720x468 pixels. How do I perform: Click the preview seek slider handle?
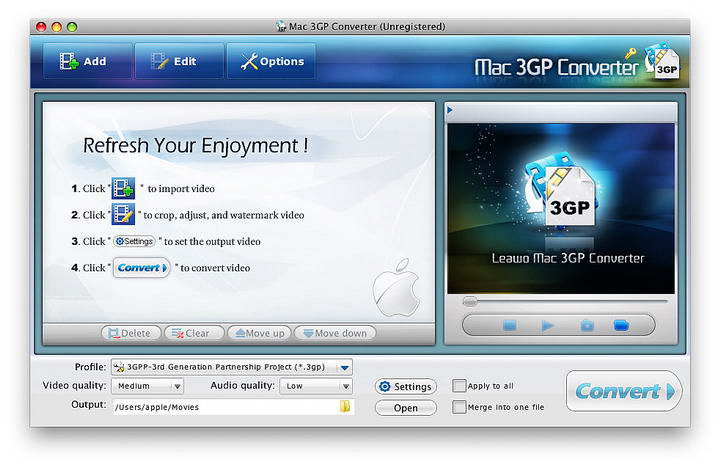pyautogui.click(x=470, y=301)
